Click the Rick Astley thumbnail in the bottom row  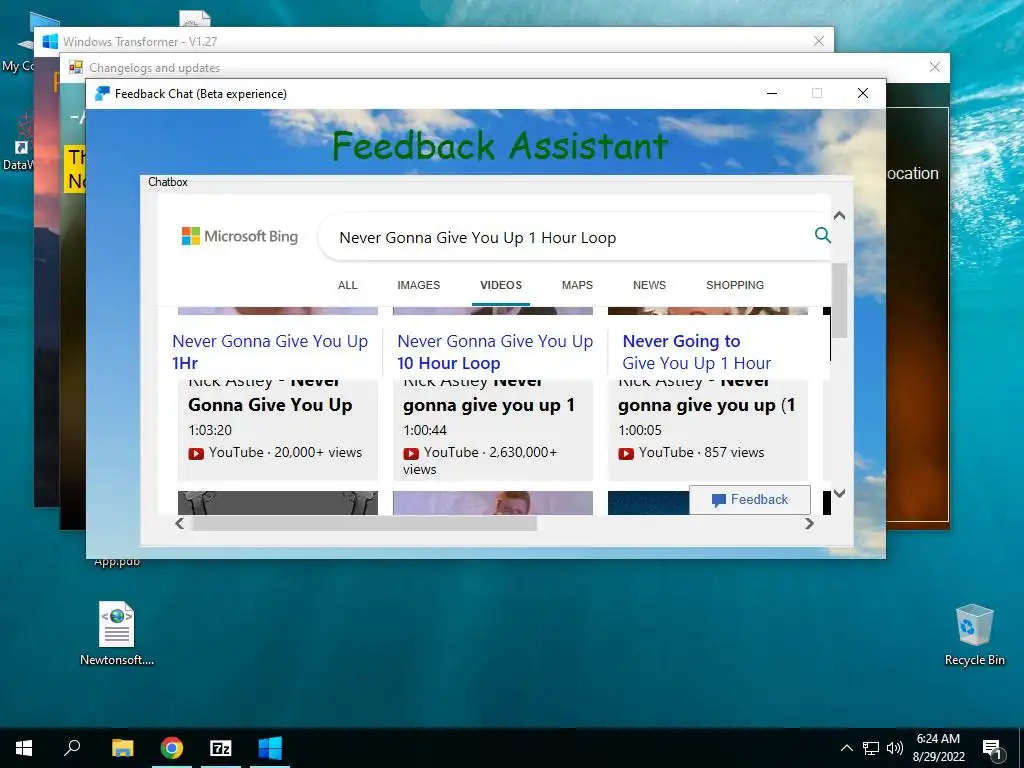(x=492, y=503)
